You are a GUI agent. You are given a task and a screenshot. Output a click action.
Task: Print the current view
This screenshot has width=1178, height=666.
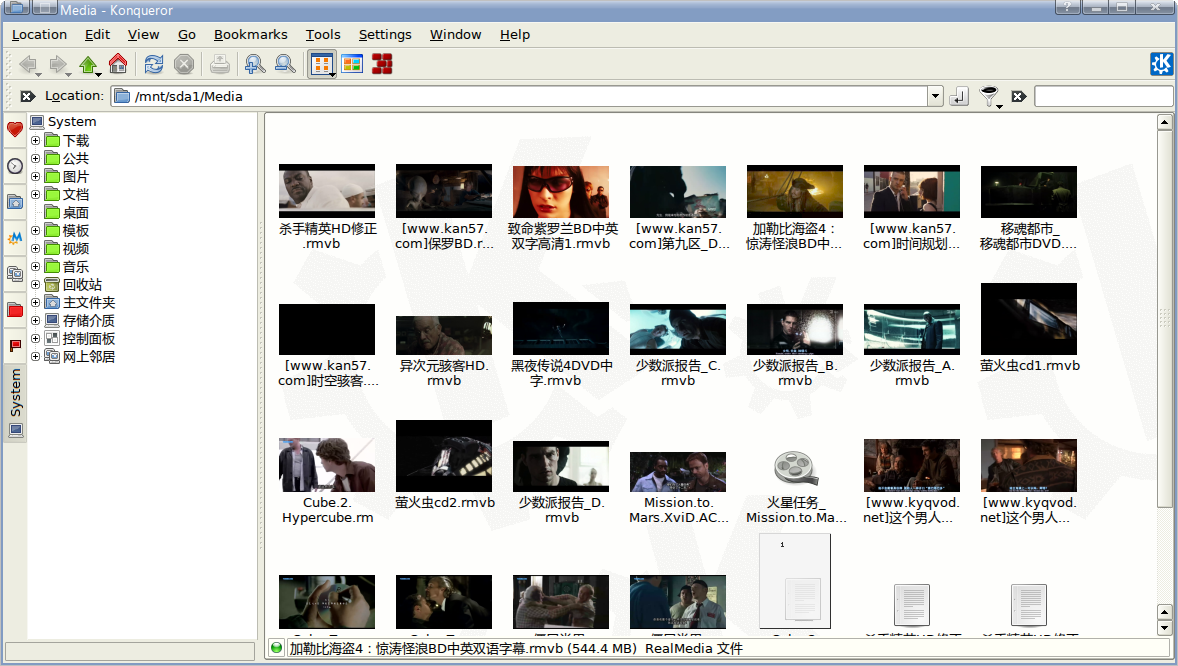pos(219,65)
